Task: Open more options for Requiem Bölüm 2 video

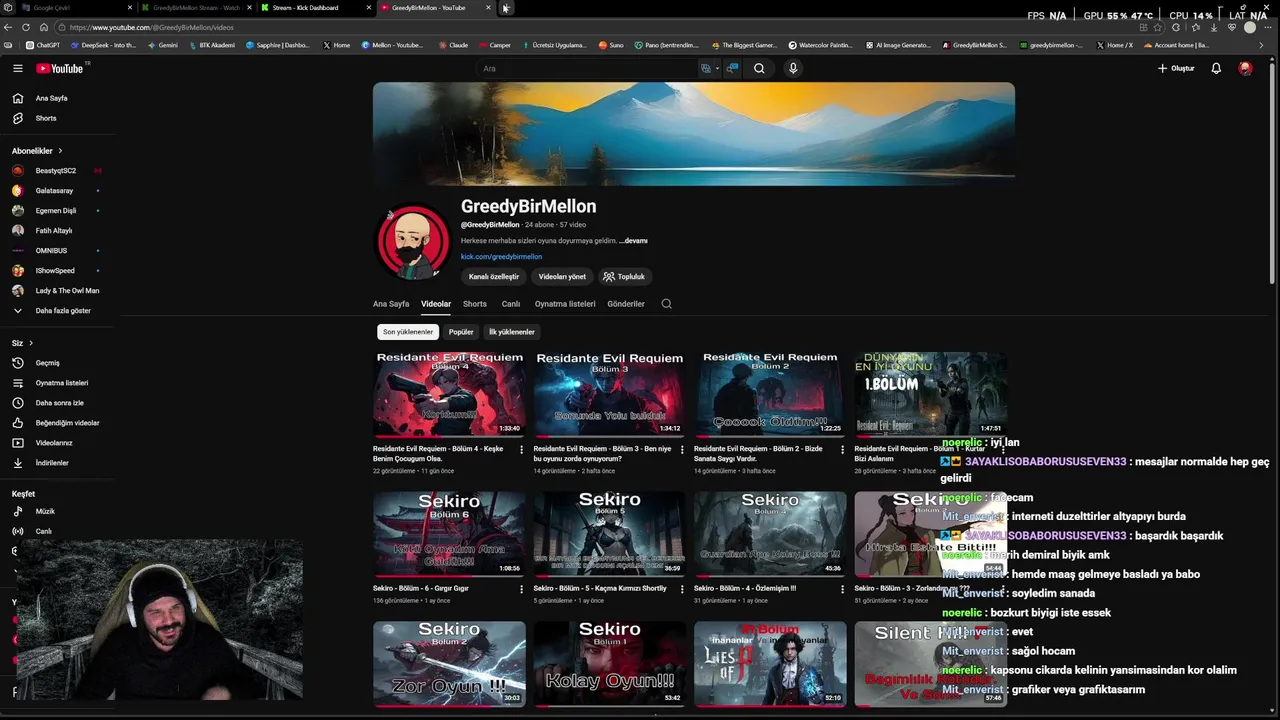Action: click(x=842, y=450)
